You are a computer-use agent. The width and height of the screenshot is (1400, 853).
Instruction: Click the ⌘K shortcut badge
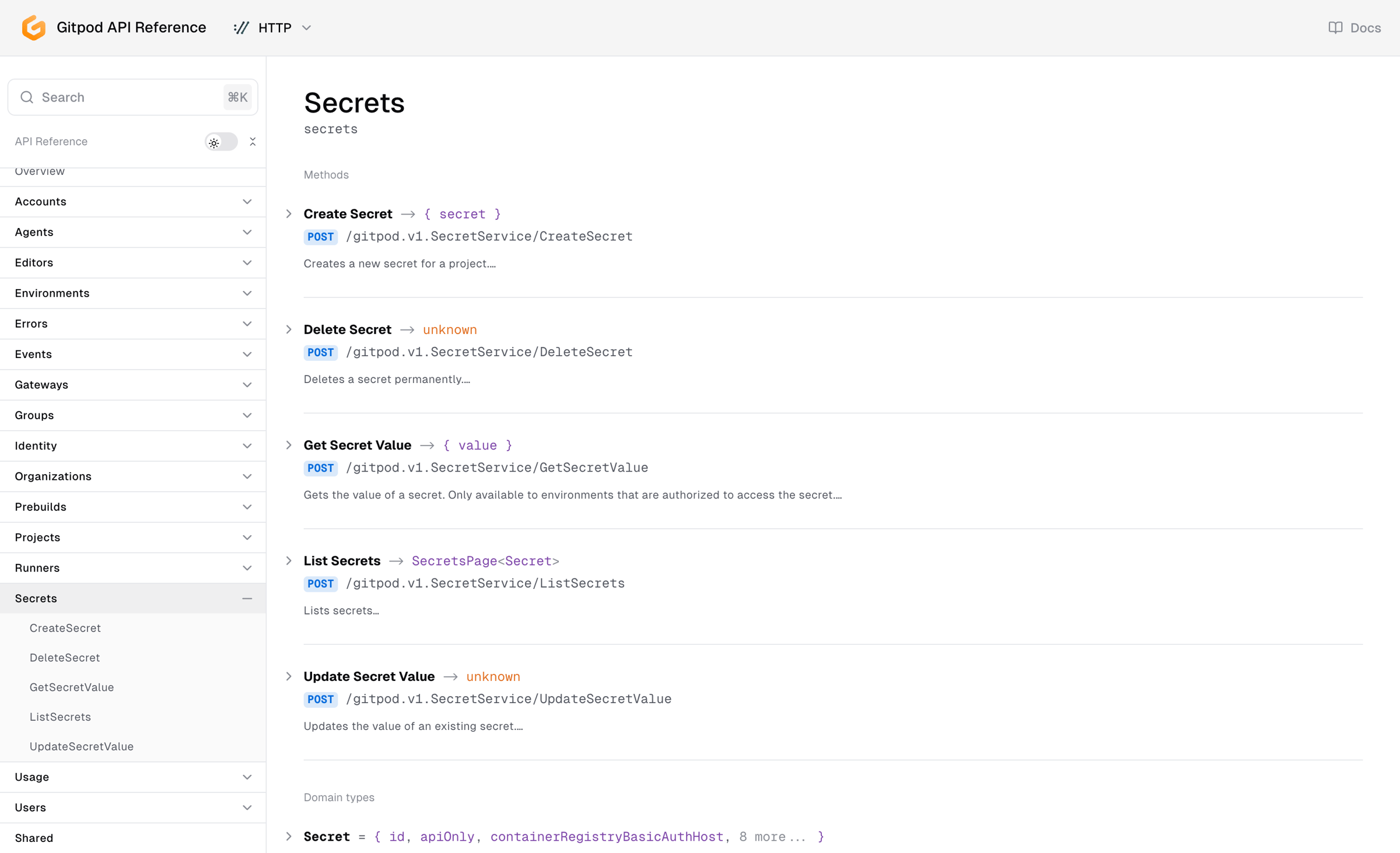pos(237,97)
